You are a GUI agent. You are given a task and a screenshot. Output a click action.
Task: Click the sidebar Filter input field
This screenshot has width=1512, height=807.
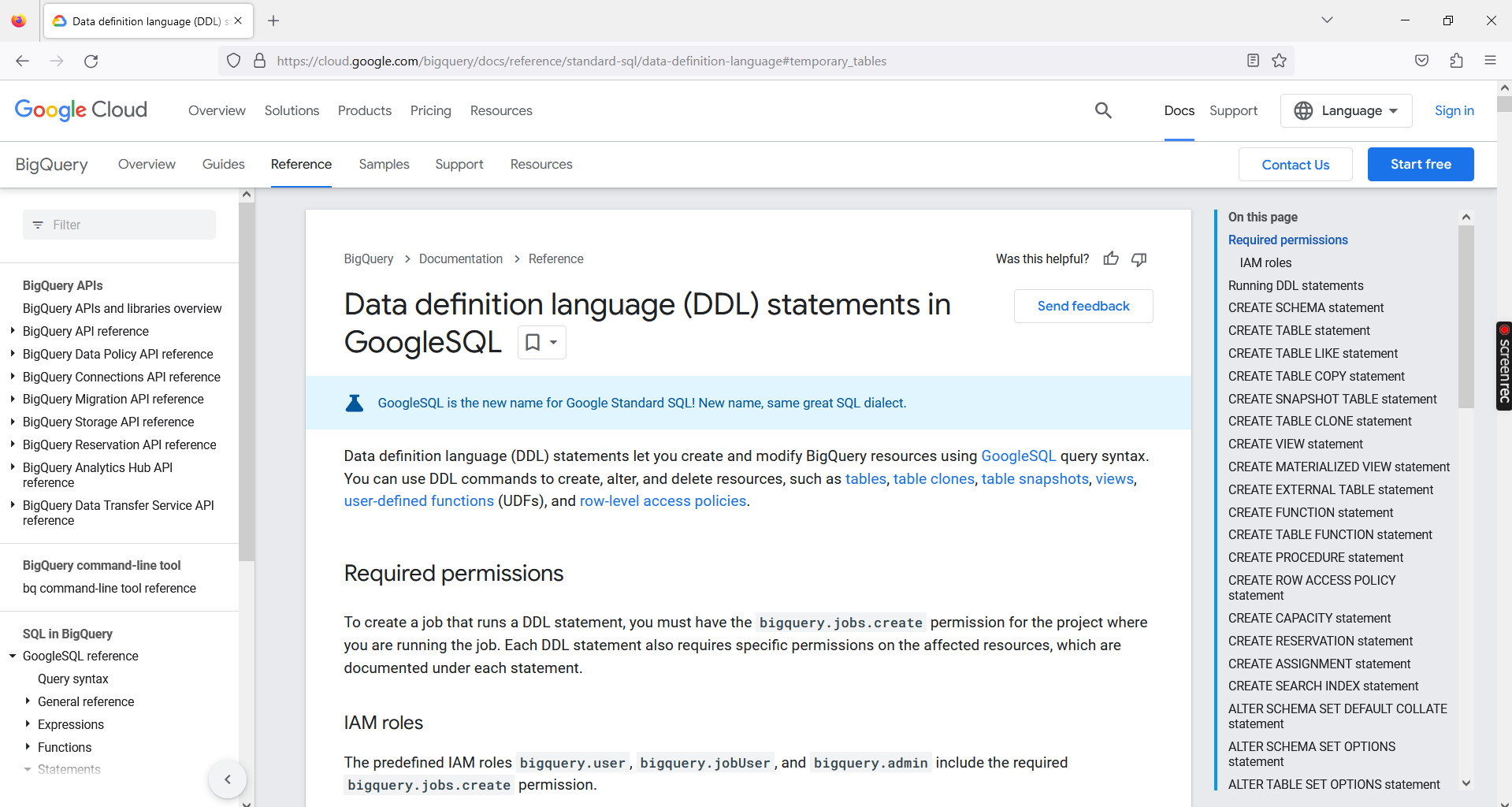pos(119,225)
